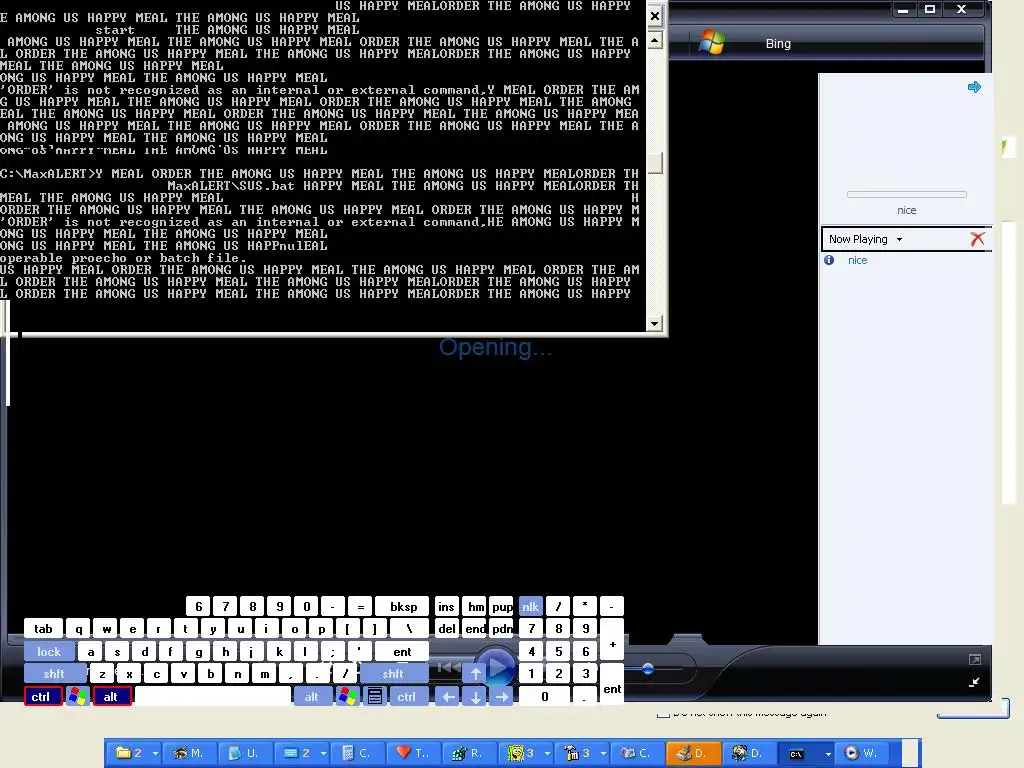Click the red X beside Now Playing

click(x=977, y=239)
